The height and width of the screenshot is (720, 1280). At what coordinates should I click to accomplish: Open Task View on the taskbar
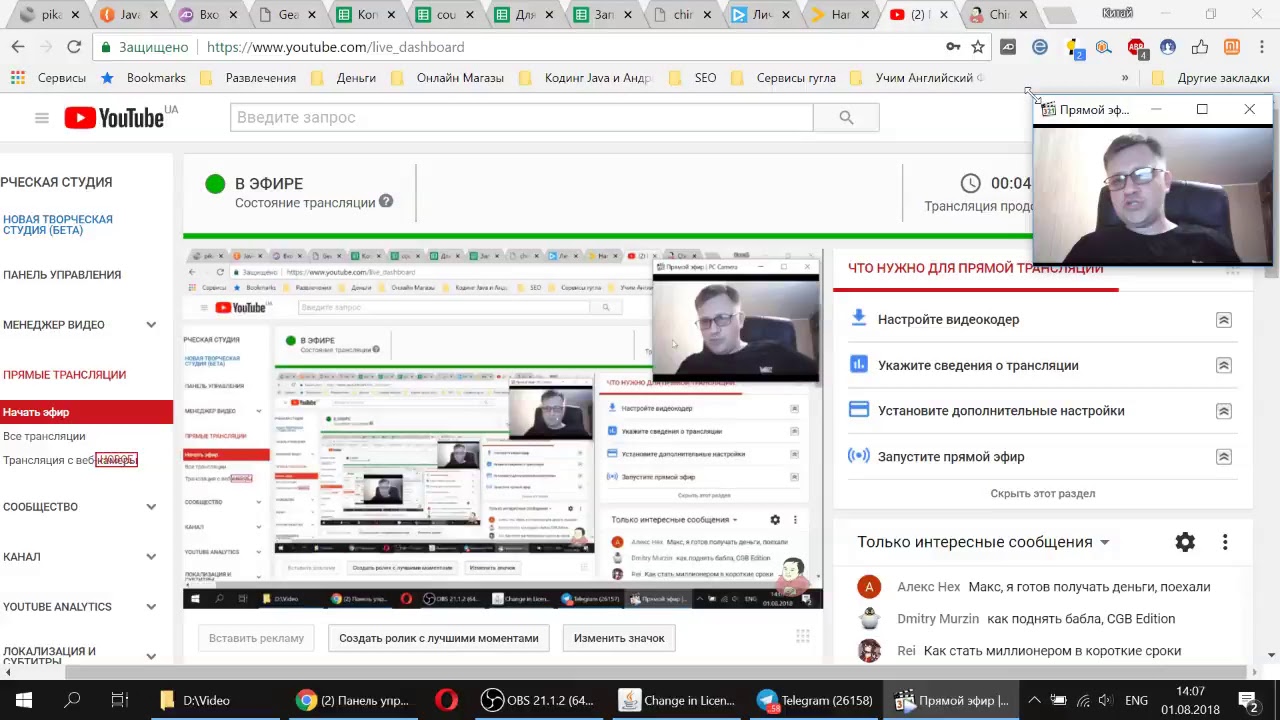pyautogui.click(x=119, y=700)
